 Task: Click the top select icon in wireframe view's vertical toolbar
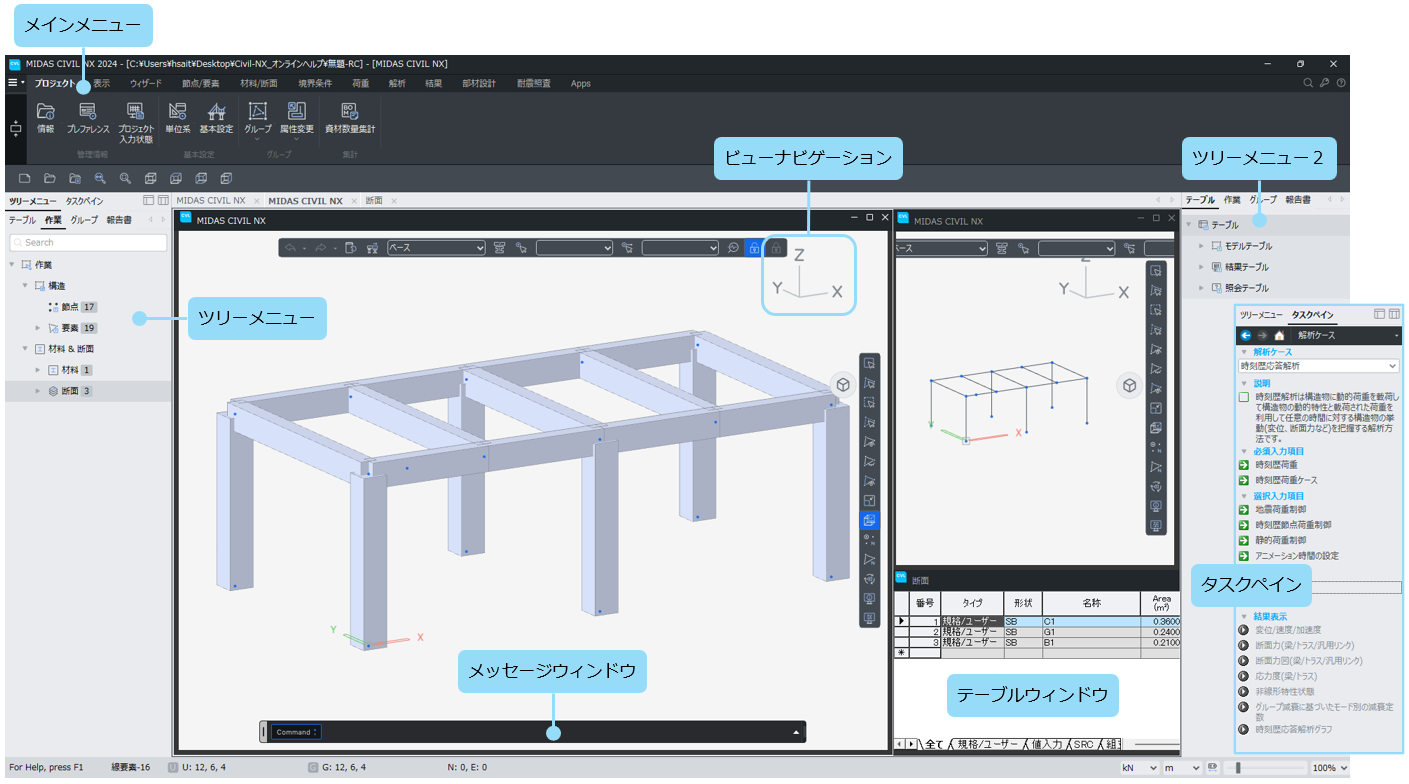pyautogui.click(x=1156, y=270)
